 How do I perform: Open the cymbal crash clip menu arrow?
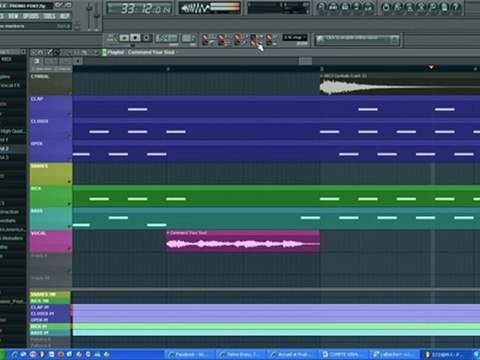pyautogui.click(x=322, y=76)
